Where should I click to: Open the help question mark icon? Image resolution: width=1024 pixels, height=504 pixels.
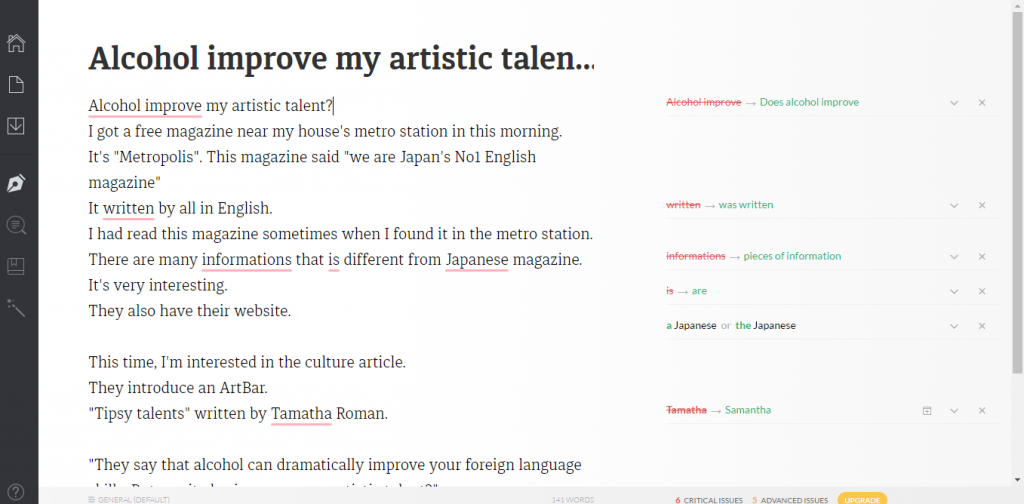point(16,489)
